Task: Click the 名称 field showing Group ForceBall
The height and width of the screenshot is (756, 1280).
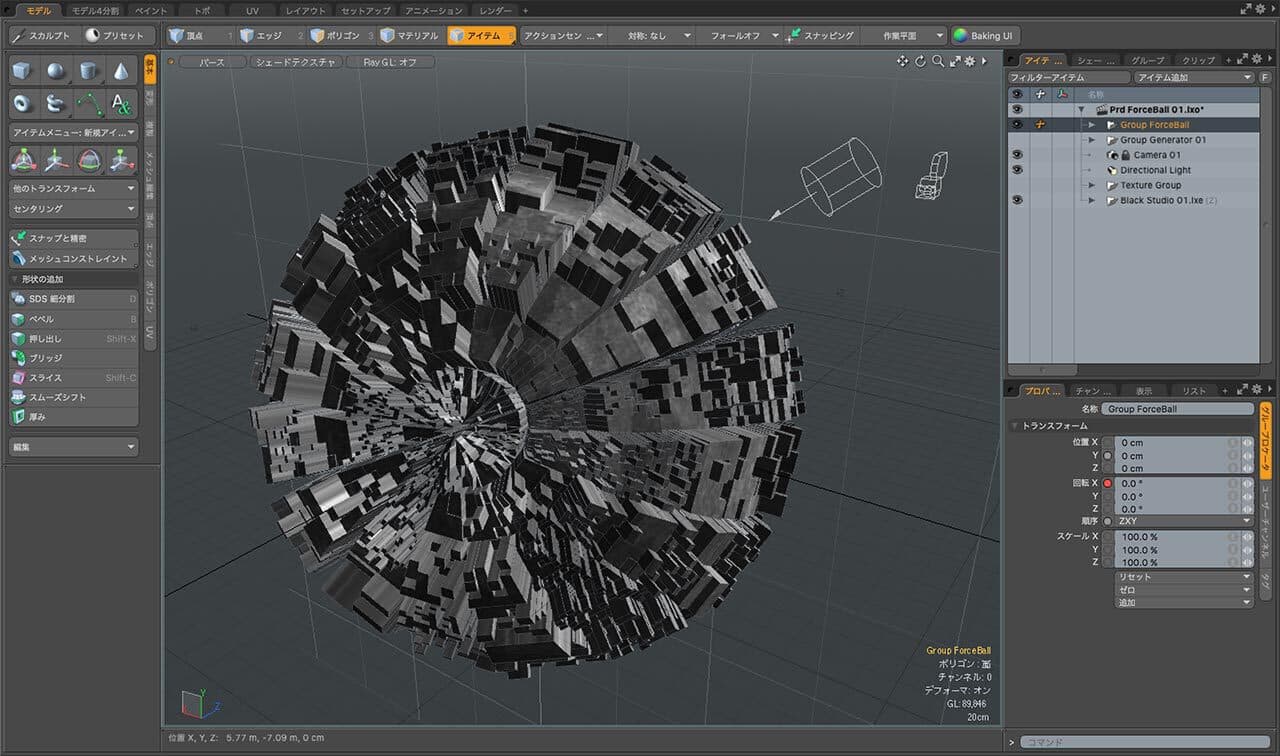Action: tap(1178, 409)
